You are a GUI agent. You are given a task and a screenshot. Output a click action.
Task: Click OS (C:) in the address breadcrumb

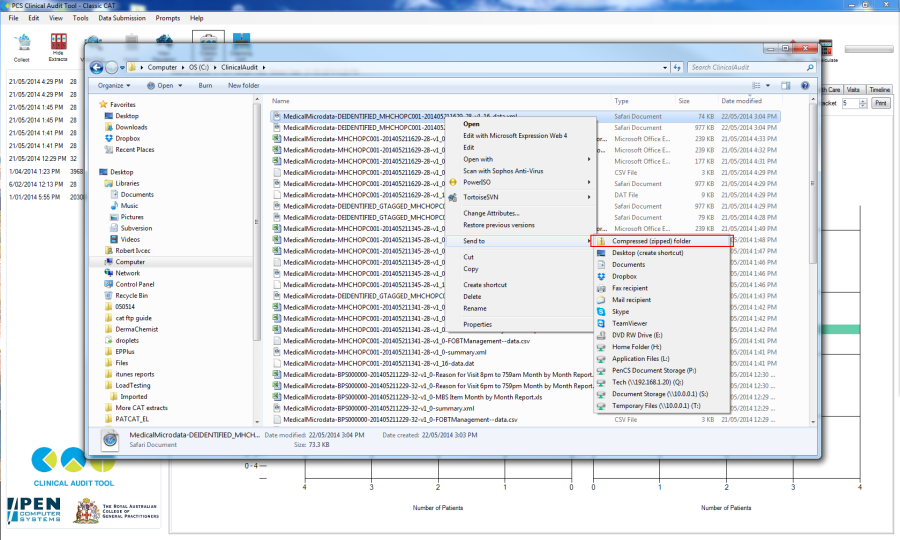point(199,68)
